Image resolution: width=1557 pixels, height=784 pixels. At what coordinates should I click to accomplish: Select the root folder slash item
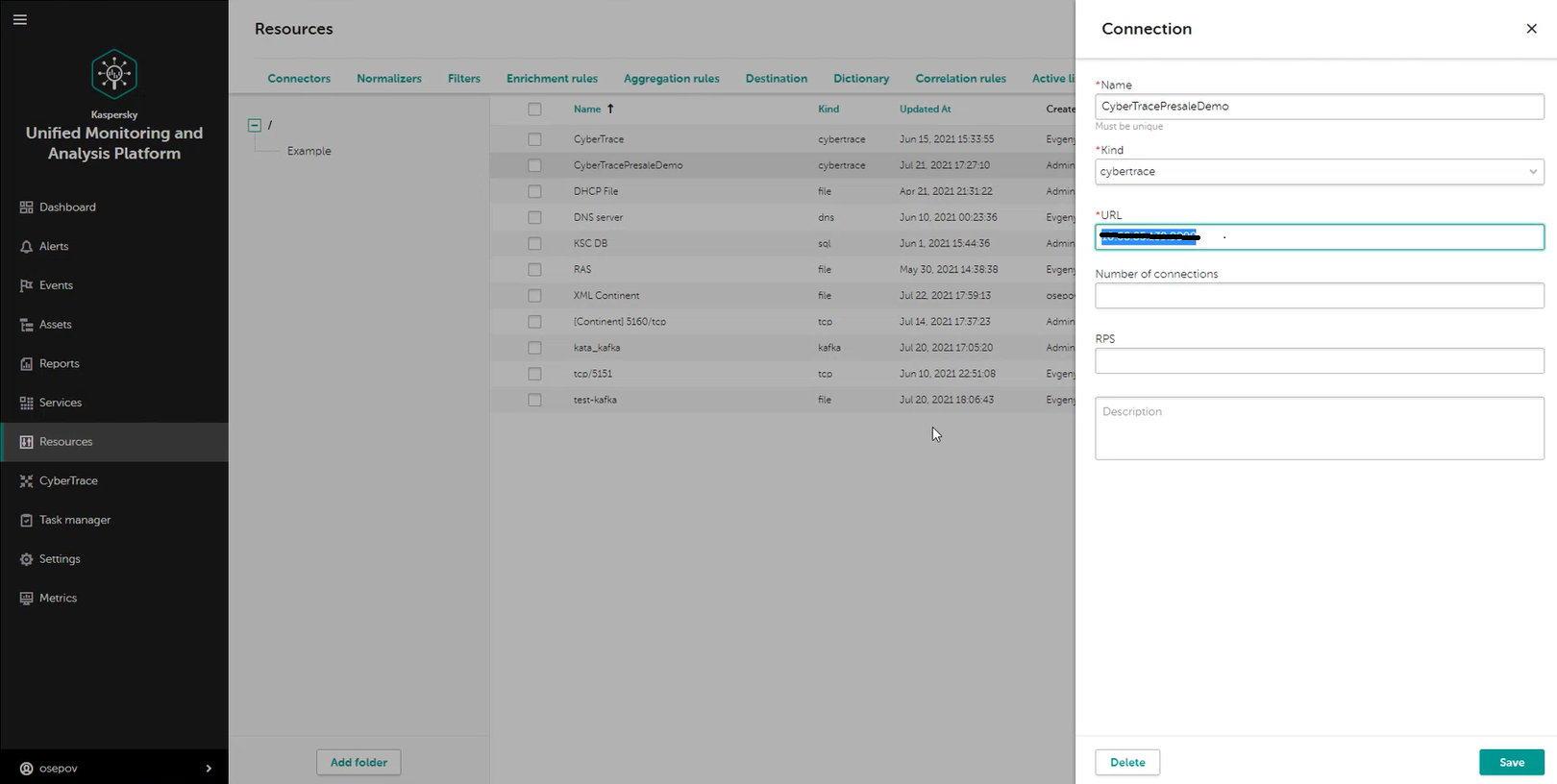click(270, 125)
